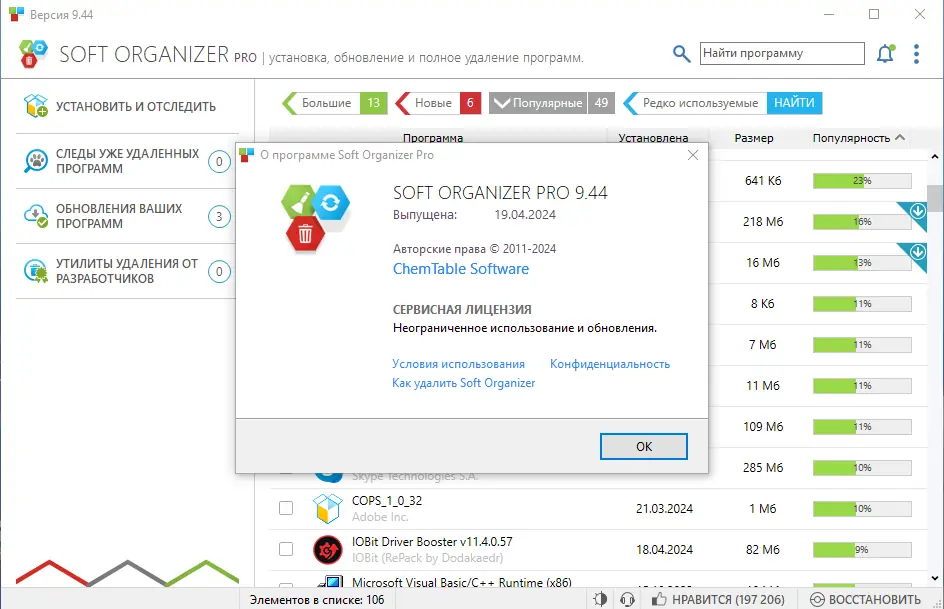Screen dimensions: 944x609
Task: Click the 82 МБ size value
Action: [x=763, y=549]
